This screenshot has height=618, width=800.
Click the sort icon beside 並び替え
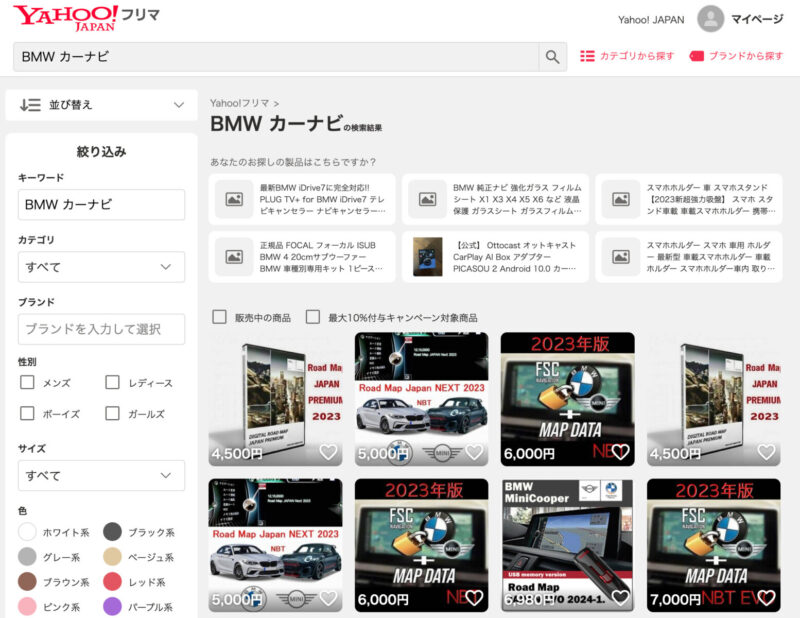pyautogui.click(x=30, y=105)
